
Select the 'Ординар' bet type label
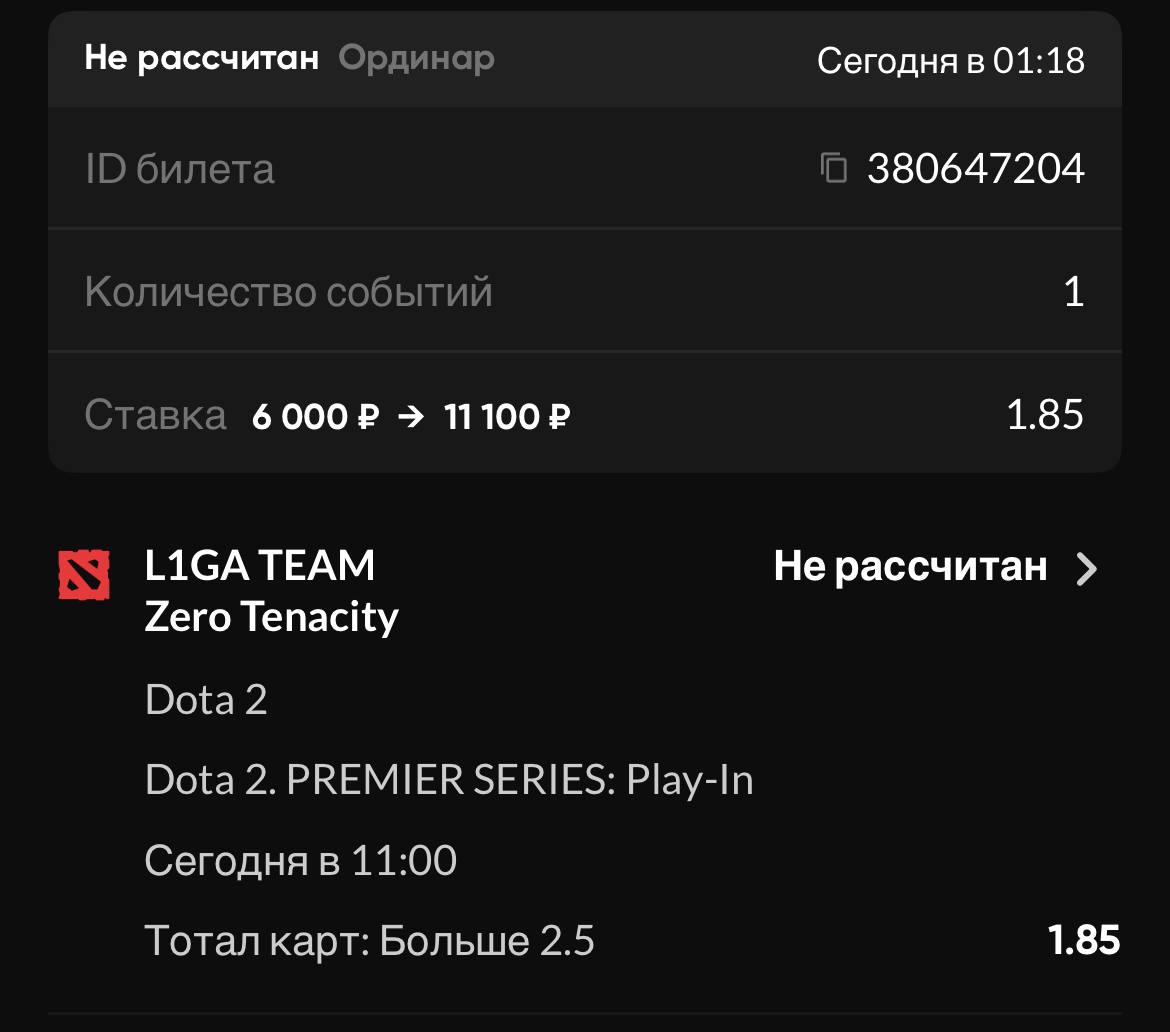pyautogui.click(x=416, y=58)
